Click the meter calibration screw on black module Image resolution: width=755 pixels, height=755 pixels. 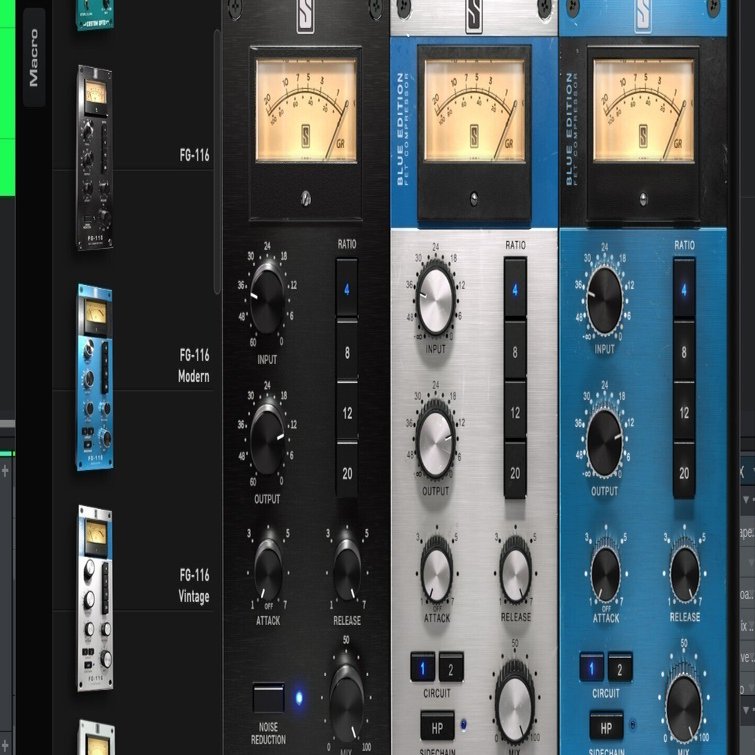click(306, 198)
